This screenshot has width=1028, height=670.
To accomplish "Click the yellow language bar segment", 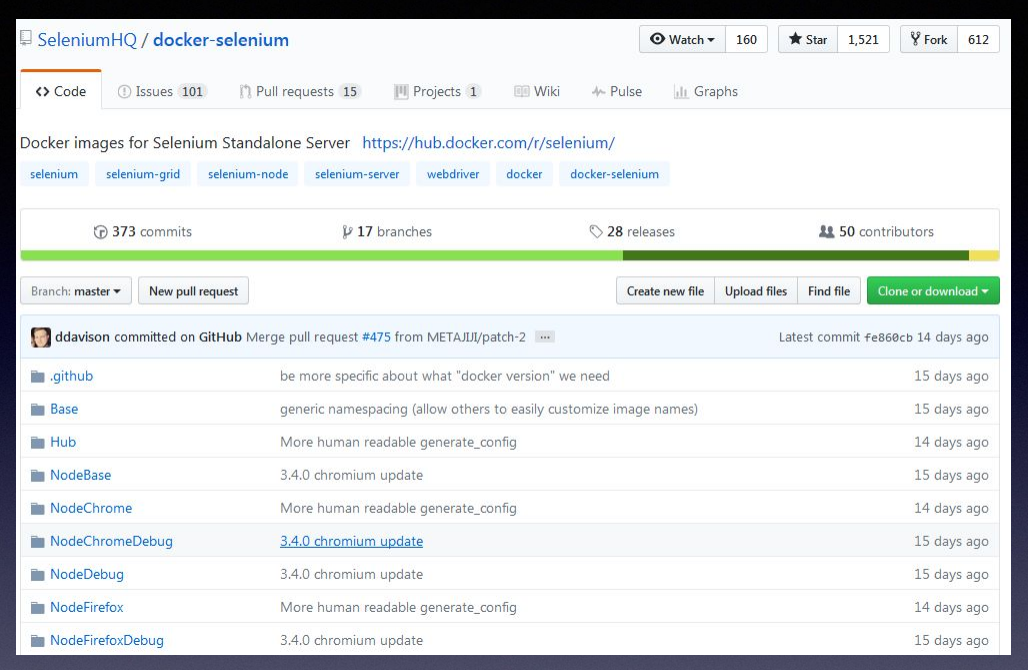I will pyautogui.click(x=984, y=255).
